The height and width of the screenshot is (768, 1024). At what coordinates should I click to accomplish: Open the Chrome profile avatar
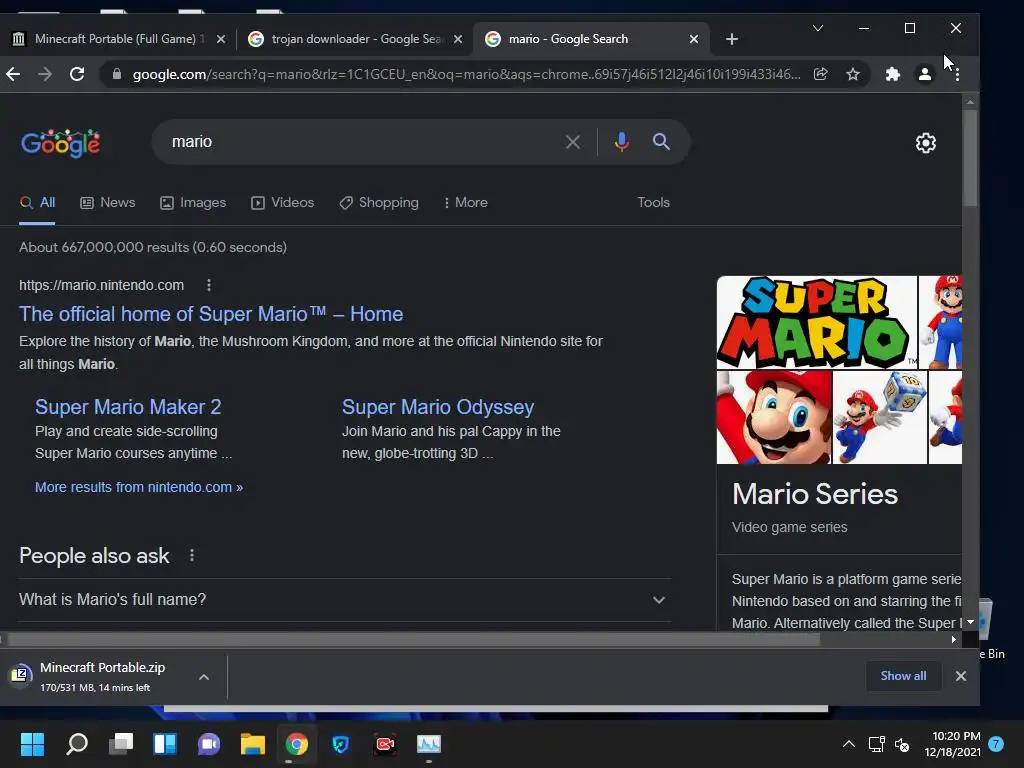(x=925, y=74)
